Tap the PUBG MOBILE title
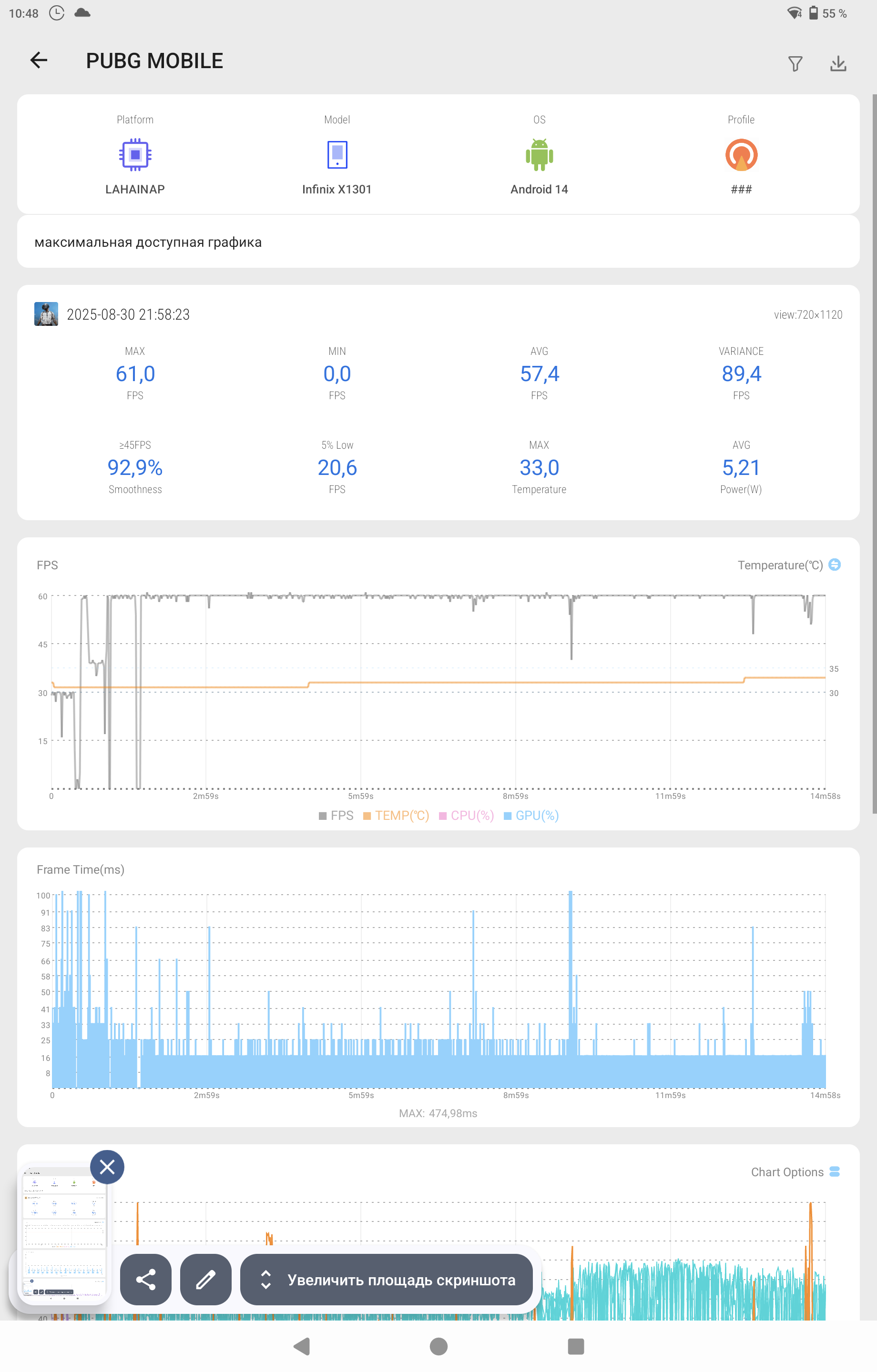Viewport: 877px width, 1372px height. pos(154,61)
